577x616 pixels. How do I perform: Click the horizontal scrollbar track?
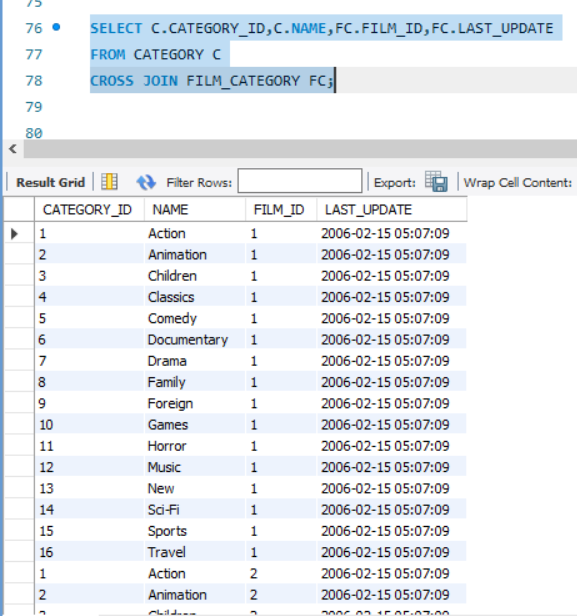[300, 149]
